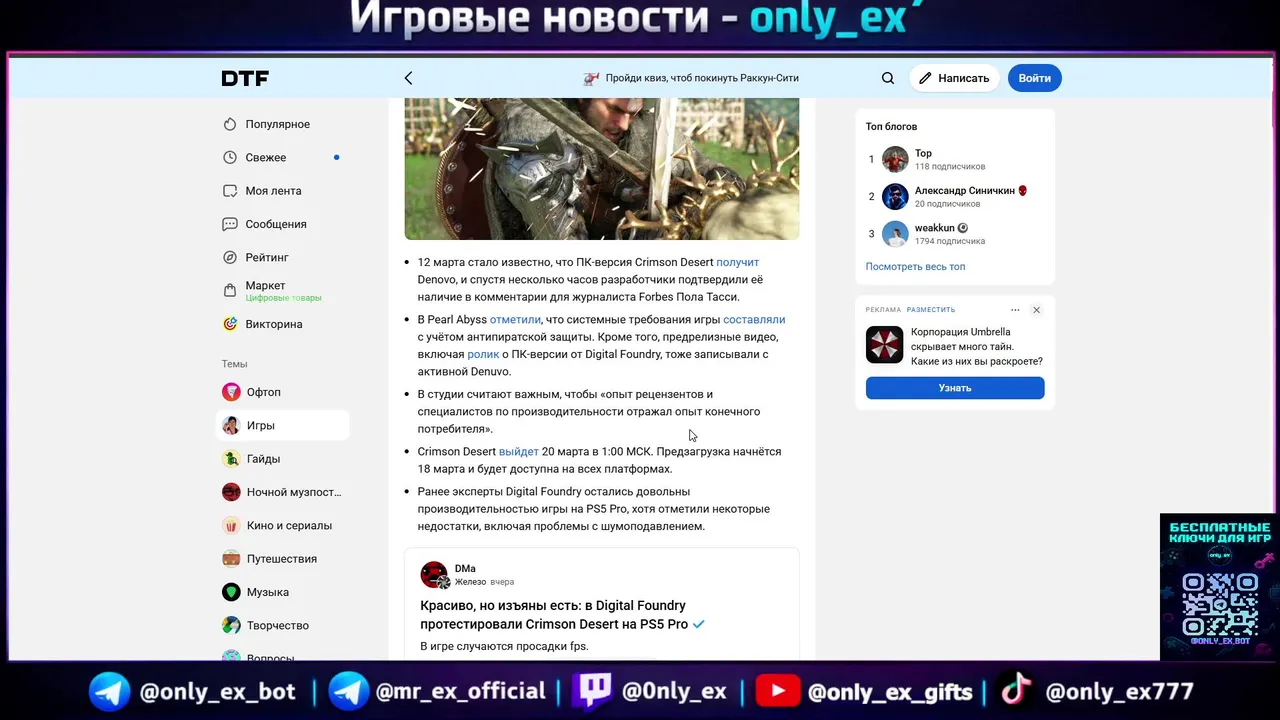The image size is (1280, 720).
Task: Click the TikTok icon beside @only_ex777
Action: tap(1016, 690)
